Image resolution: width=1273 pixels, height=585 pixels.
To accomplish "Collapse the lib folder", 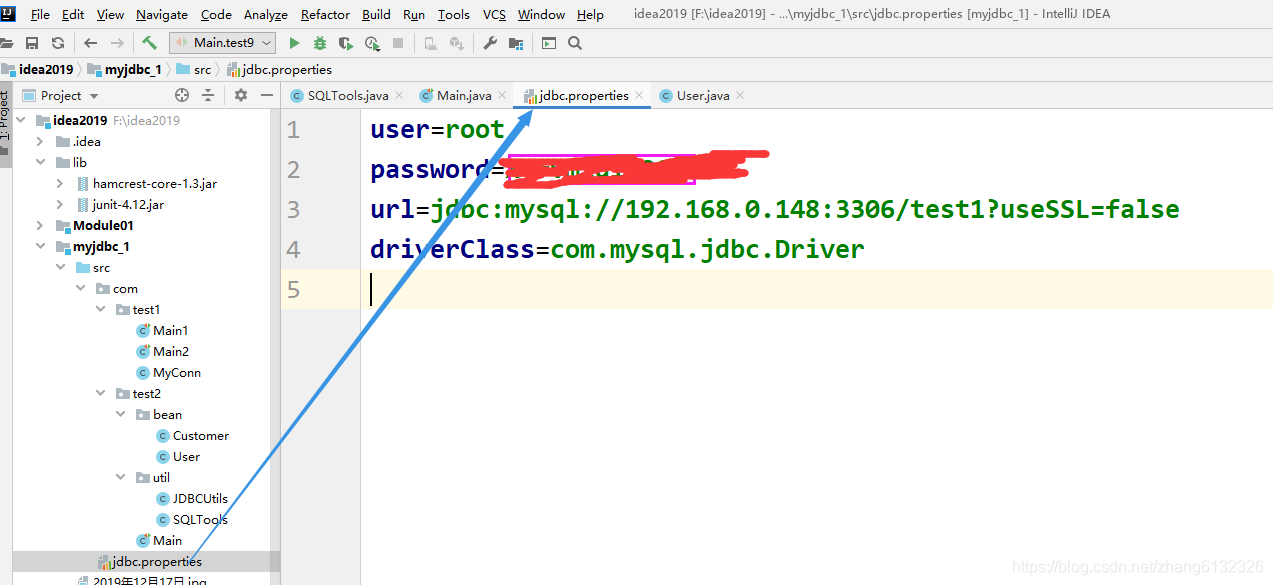I will [x=40, y=162].
